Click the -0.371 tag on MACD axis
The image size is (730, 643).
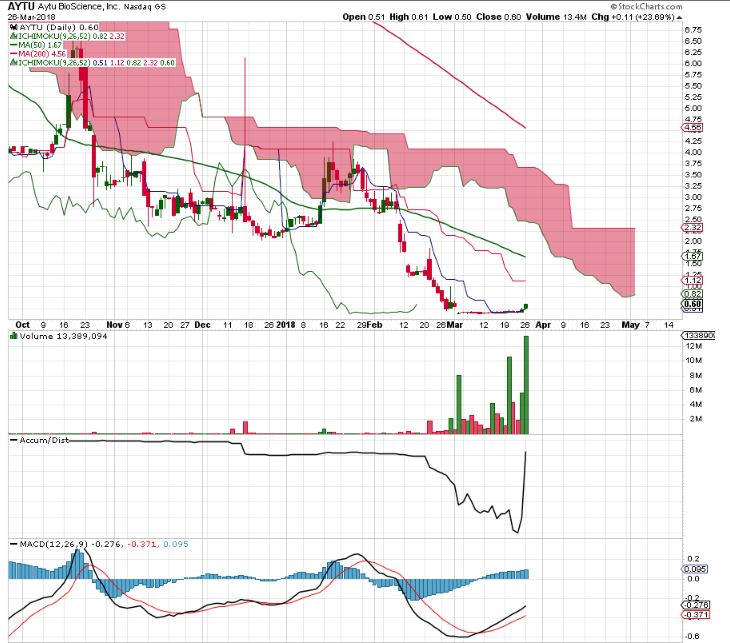click(x=696, y=615)
